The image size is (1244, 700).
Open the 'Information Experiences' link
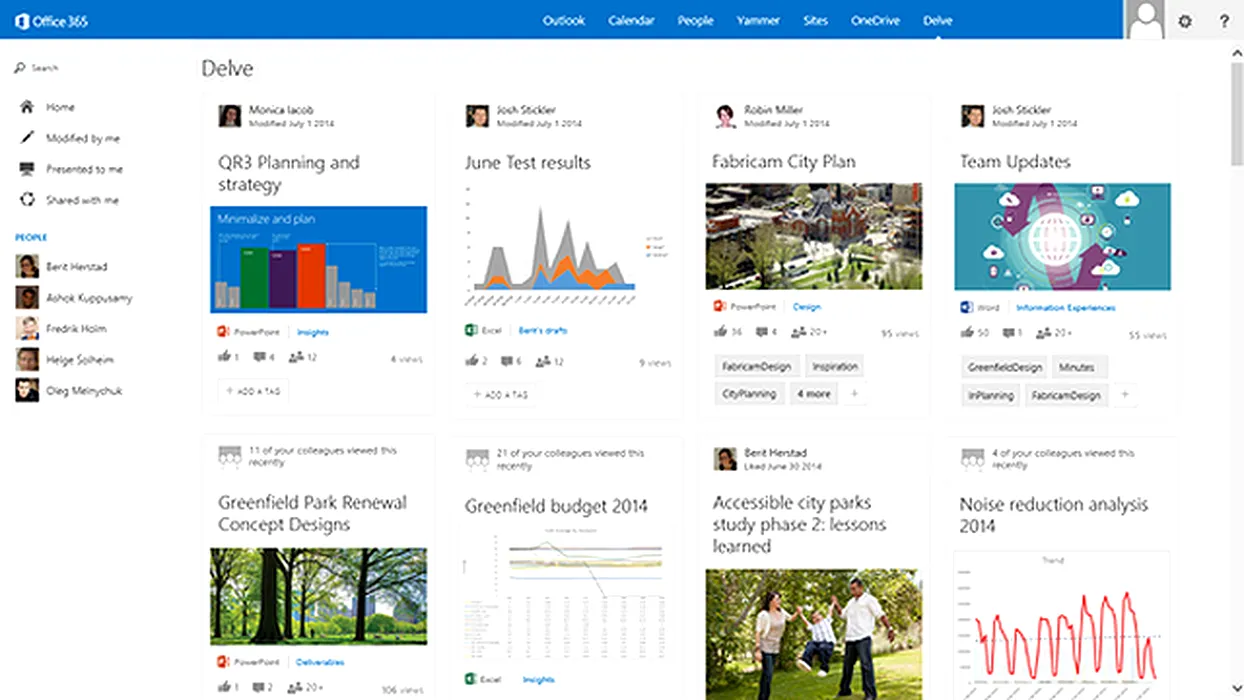[1065, 308]
